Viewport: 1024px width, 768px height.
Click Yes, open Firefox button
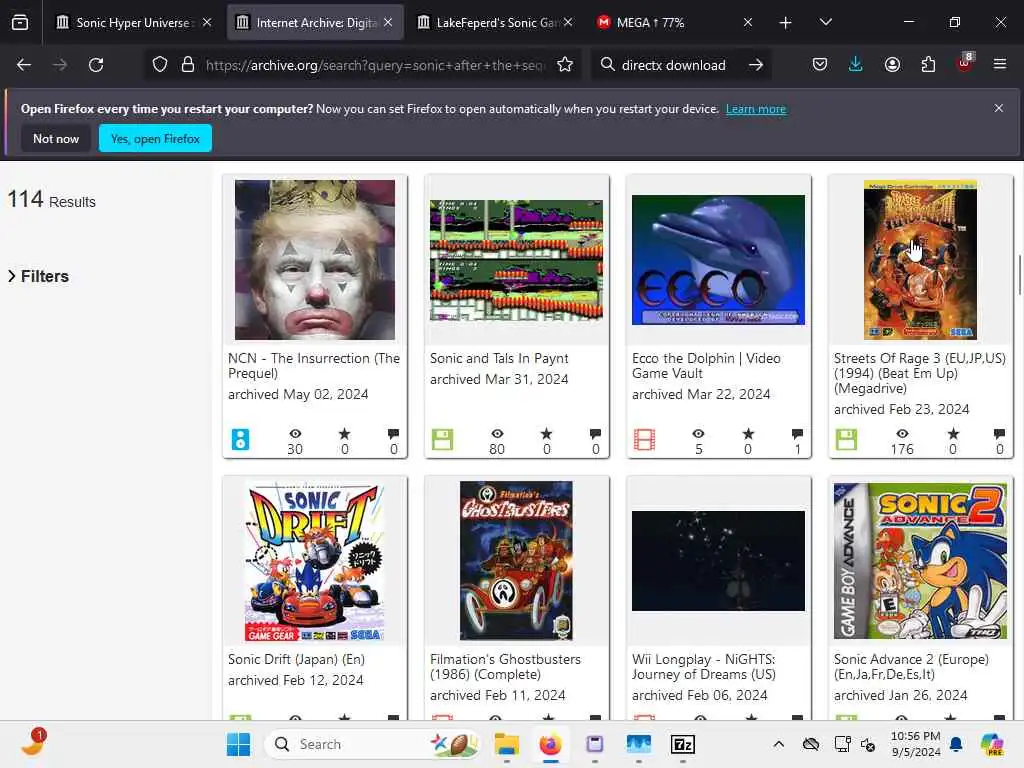point(155,138)
